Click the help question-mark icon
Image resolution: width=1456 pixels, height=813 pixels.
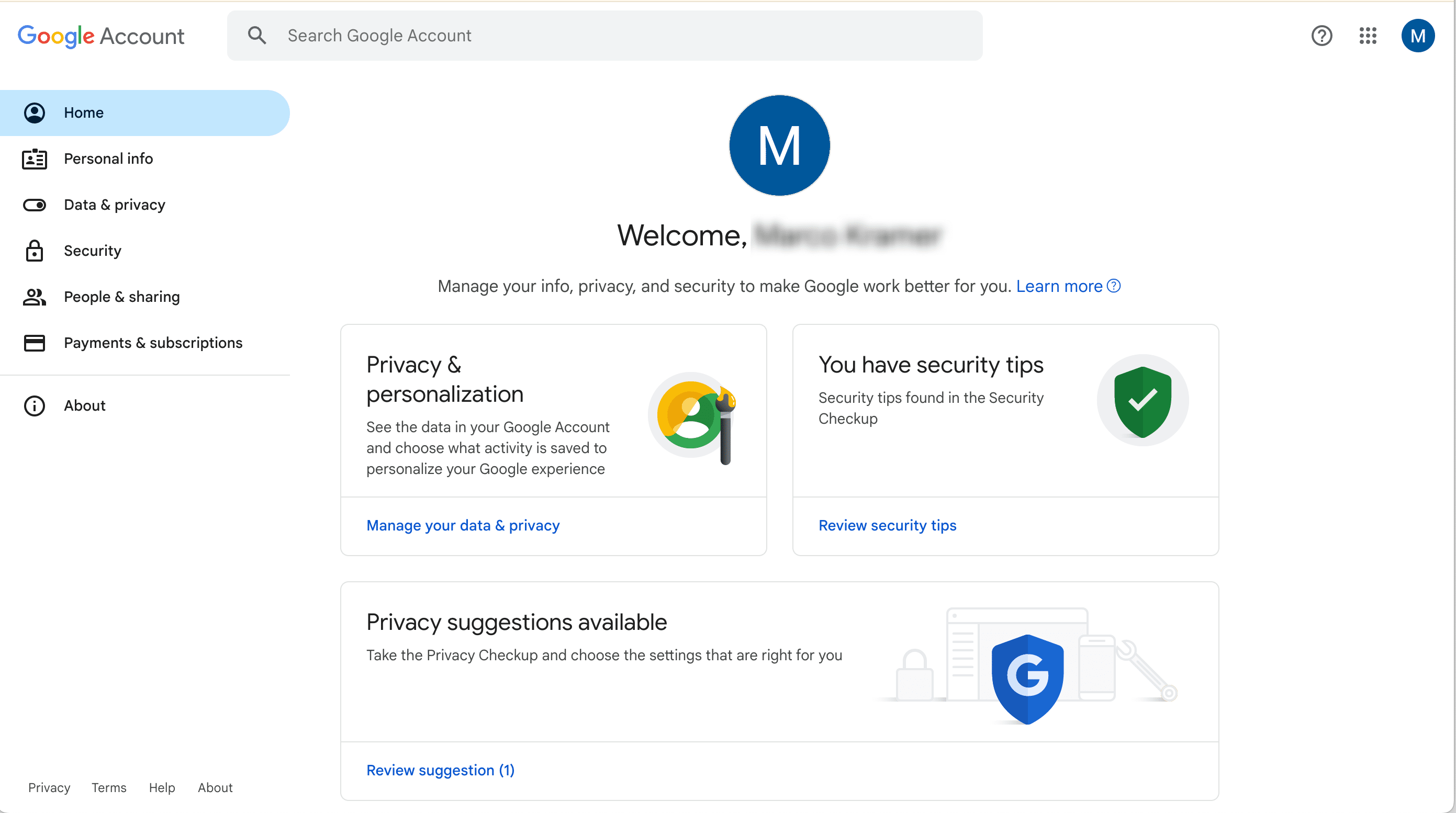tap(1321, 36)
